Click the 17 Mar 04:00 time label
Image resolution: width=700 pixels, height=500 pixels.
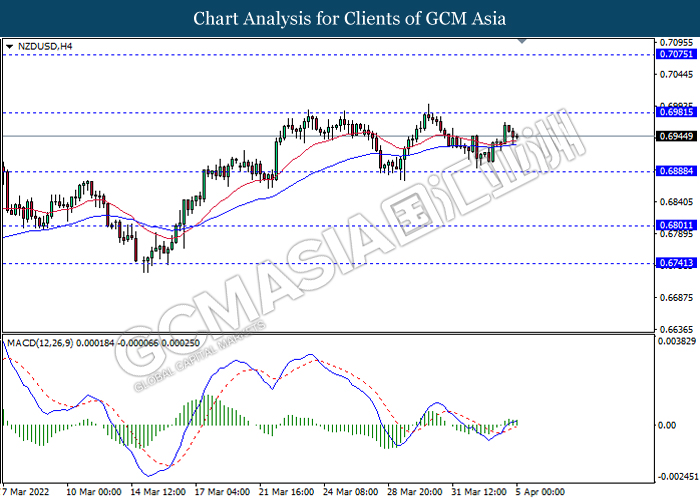[222, 492]
